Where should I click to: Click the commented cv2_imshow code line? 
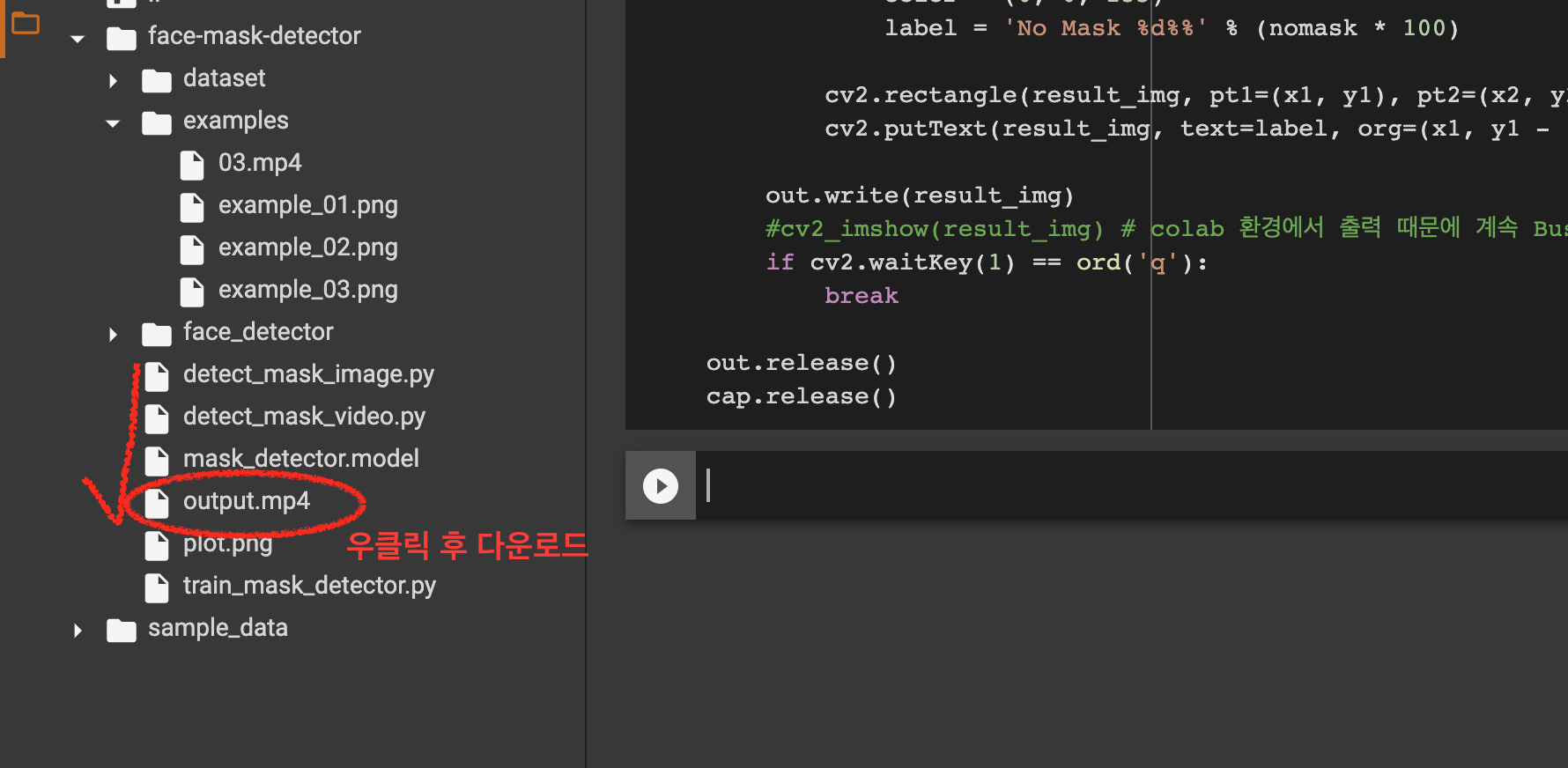click(x=1166, y=229)
